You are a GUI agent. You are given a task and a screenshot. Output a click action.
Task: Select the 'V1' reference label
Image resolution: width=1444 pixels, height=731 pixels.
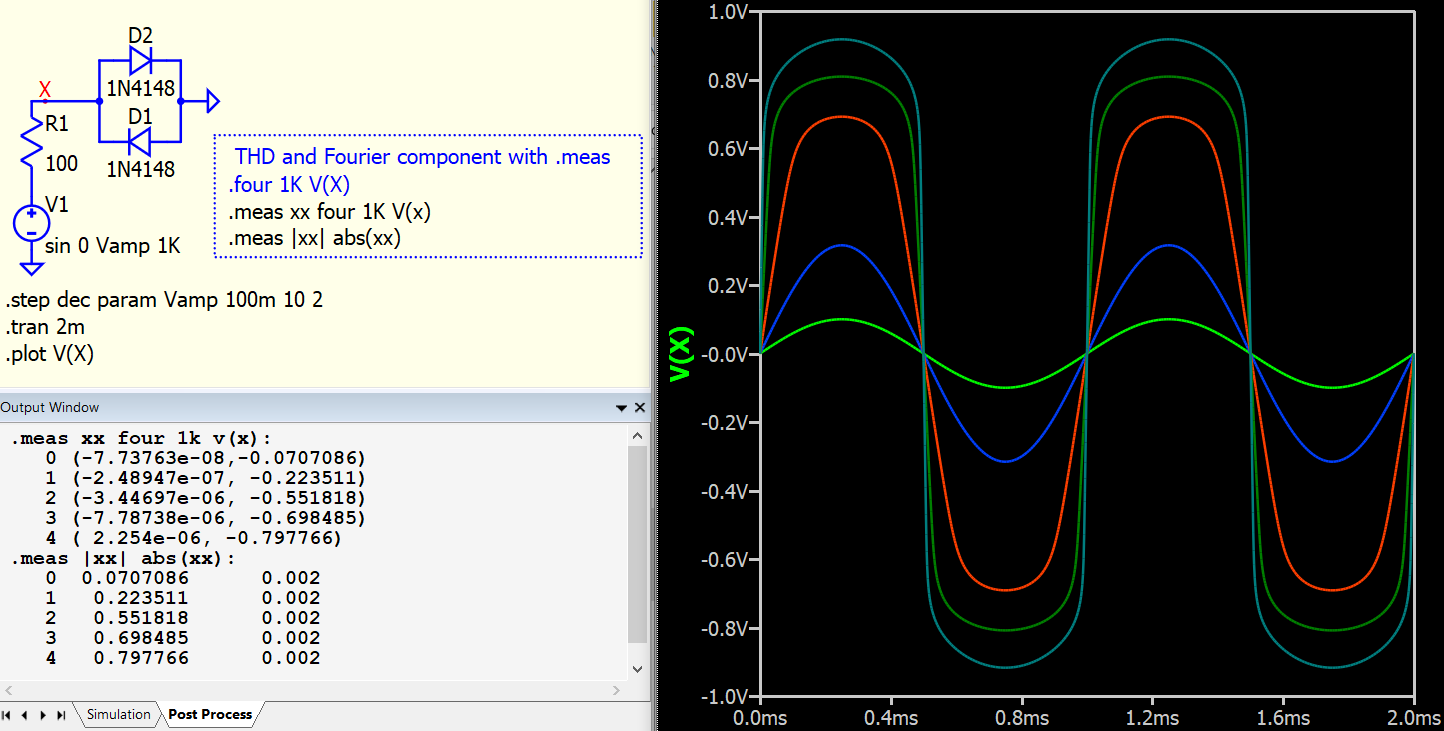pos(58,205)
